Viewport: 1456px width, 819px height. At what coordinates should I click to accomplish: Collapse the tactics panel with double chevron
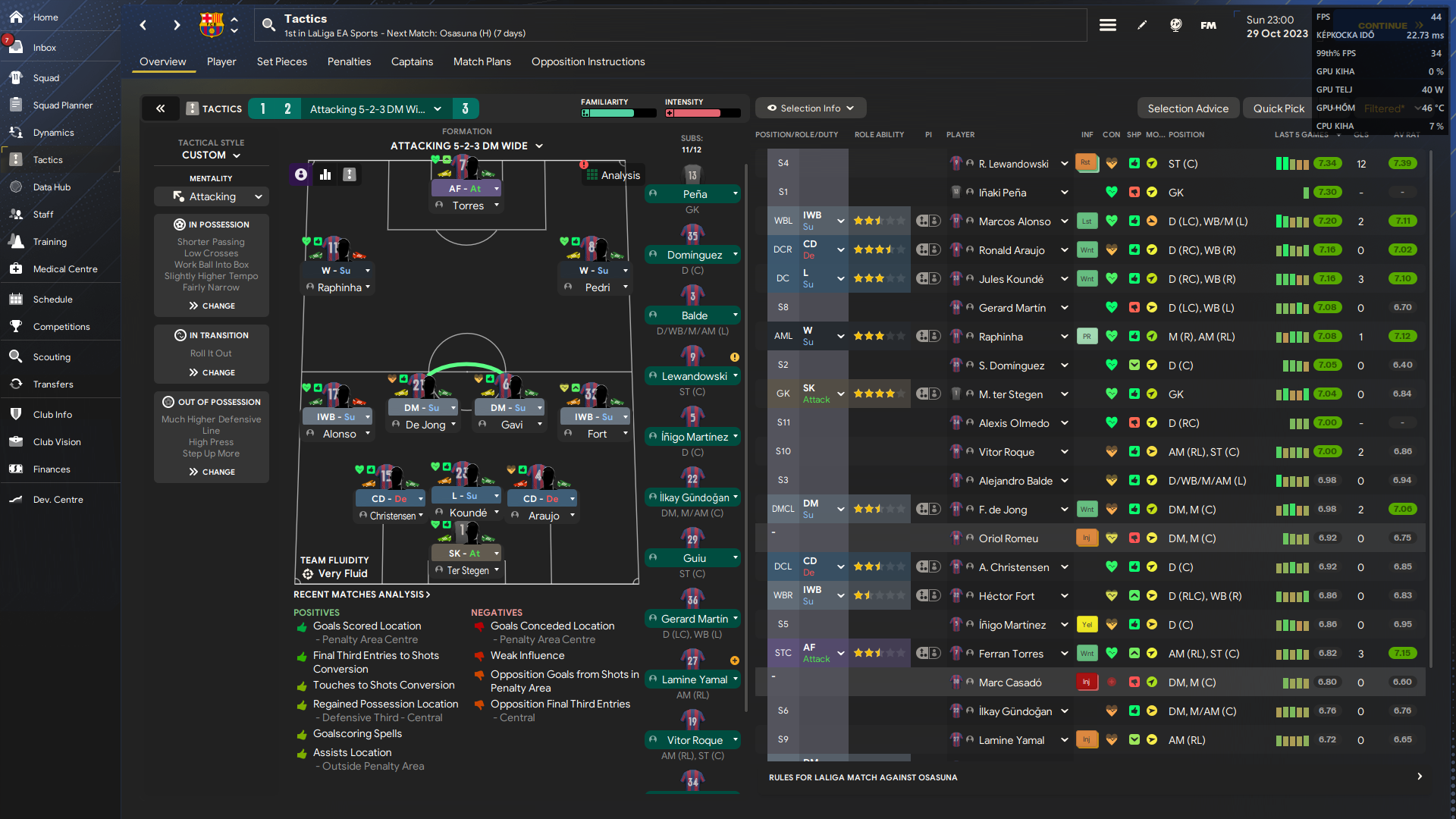pos(161,108)
